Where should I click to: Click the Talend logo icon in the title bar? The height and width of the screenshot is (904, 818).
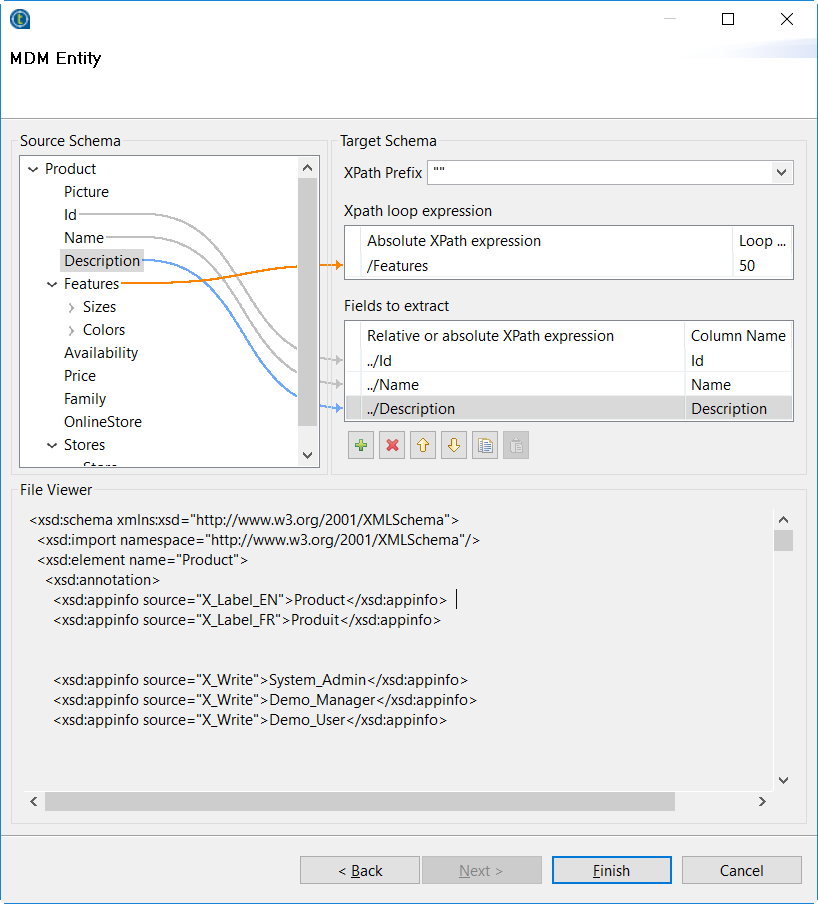[19, 18]
